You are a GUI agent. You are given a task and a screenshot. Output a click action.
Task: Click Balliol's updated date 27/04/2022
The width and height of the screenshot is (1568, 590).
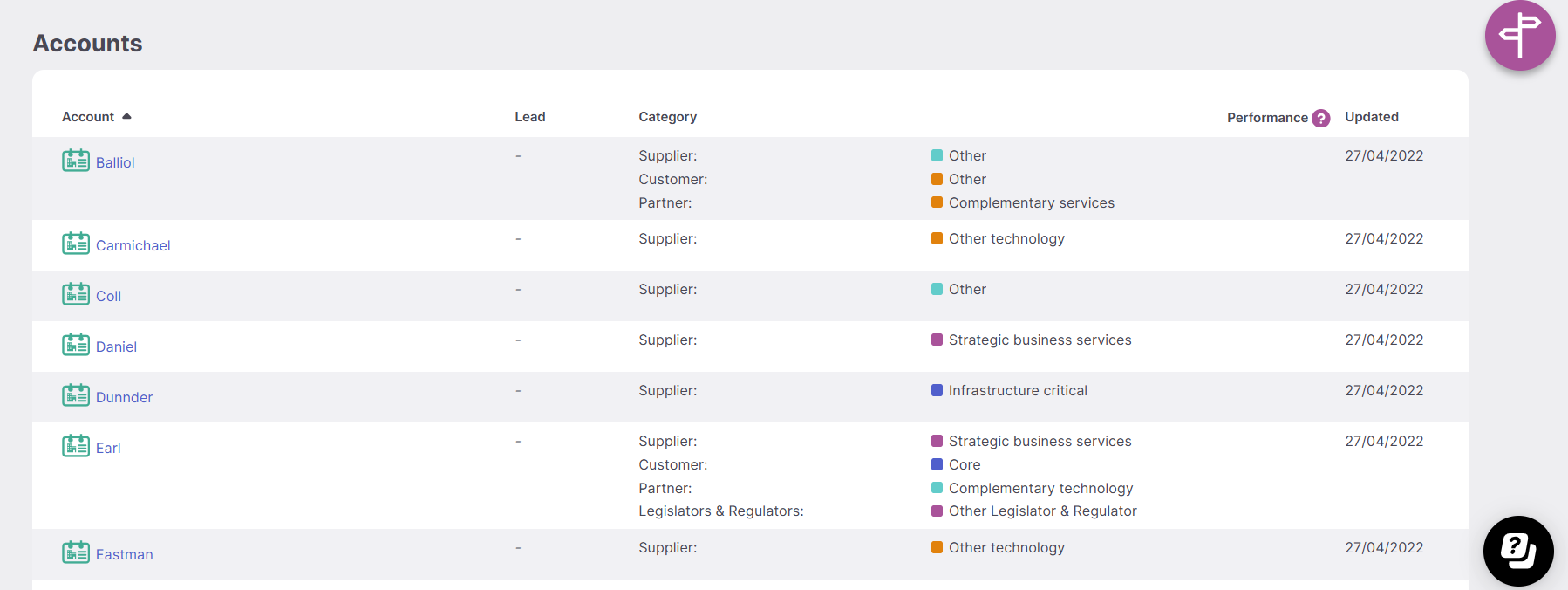[x=1384, y=155]
